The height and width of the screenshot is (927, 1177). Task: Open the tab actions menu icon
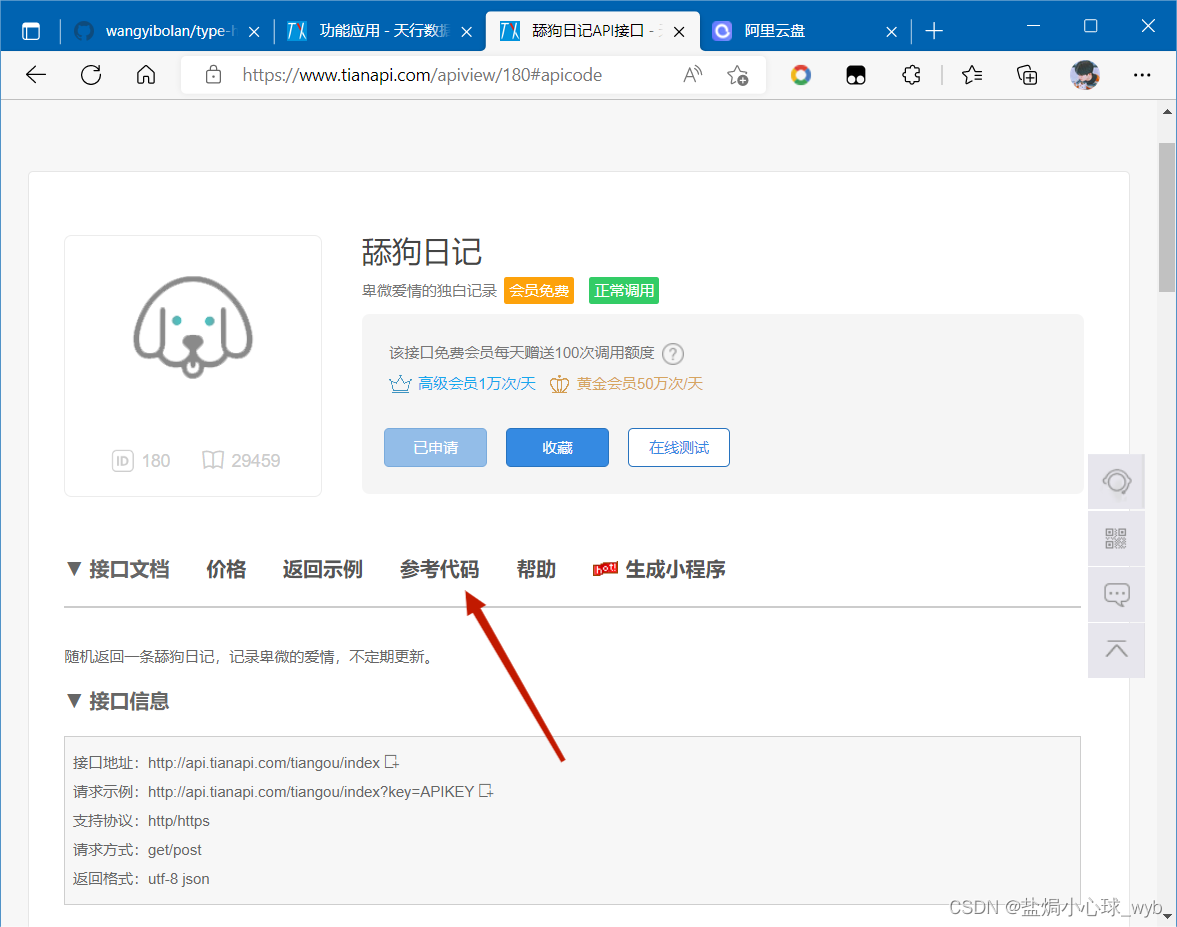click(x=31, y=31)
